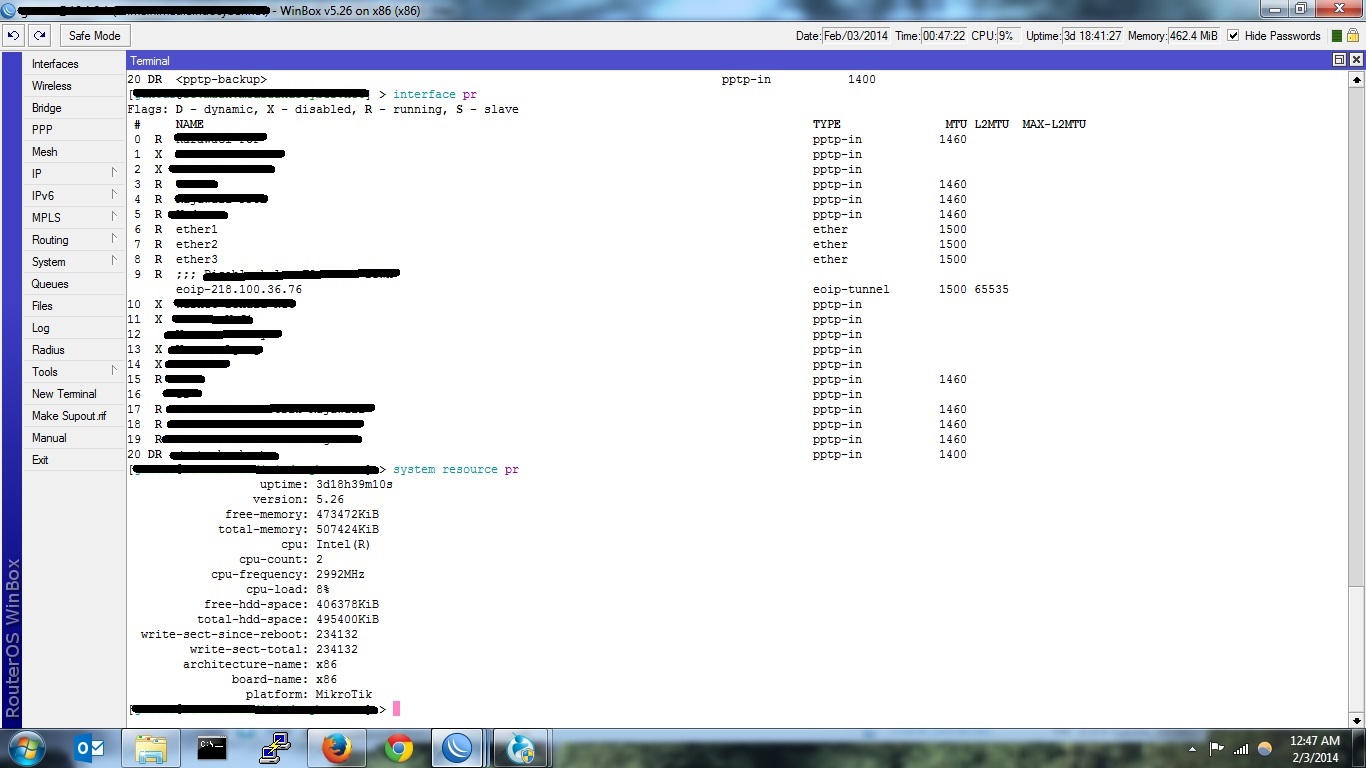Click the cpu-frequency value 2992MHz

pyautogui.click(x=340, y=574)
